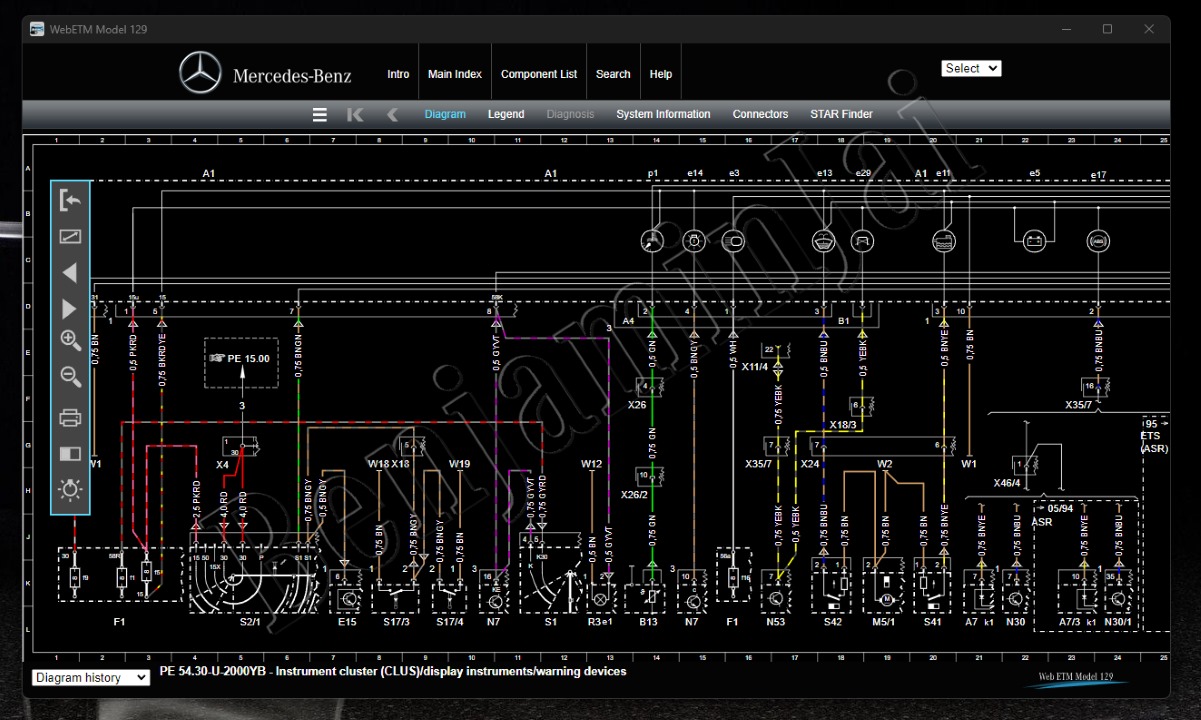1201x720 pixels.
Task: Open the Connectors tab
Action: 760,115
